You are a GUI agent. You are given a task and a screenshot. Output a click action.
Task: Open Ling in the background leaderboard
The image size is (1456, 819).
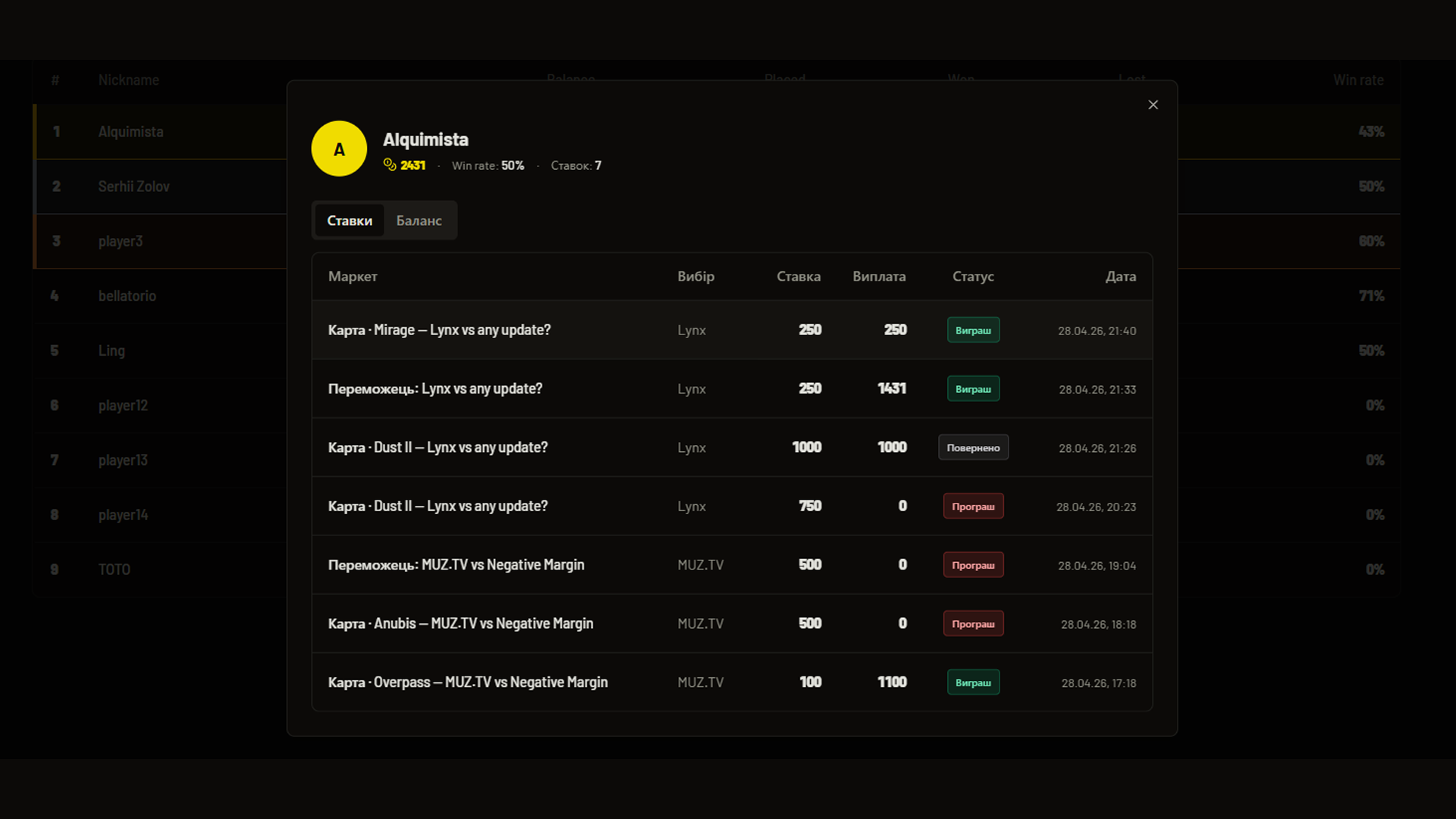click(111, 350)
